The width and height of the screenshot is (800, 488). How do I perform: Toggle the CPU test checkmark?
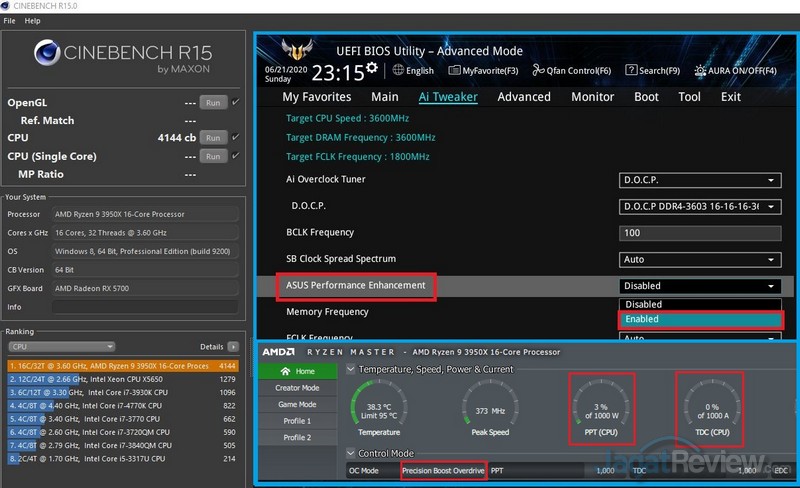coord(235,137)
